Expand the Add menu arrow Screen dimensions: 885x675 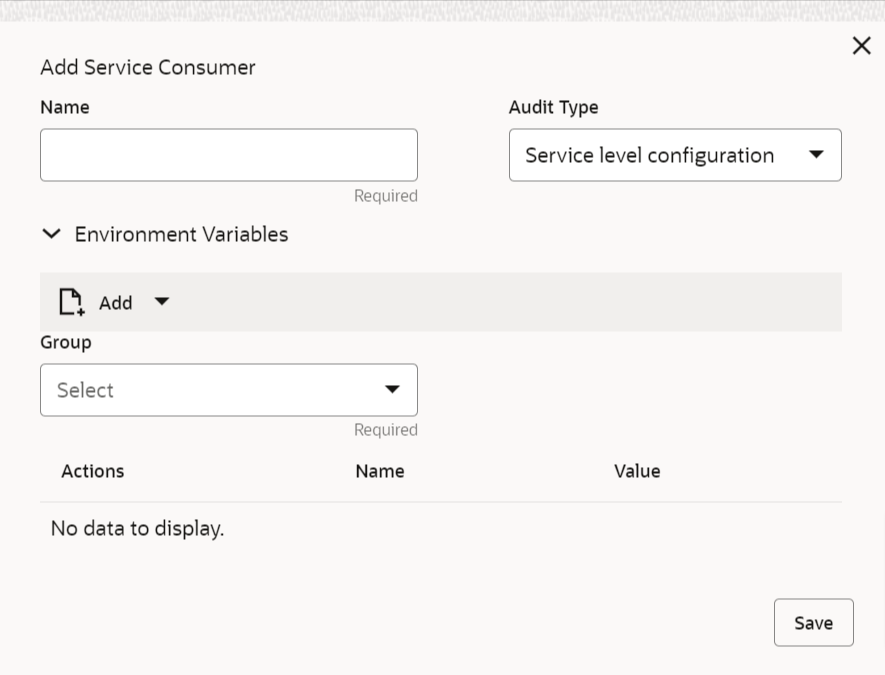(162, 301)
